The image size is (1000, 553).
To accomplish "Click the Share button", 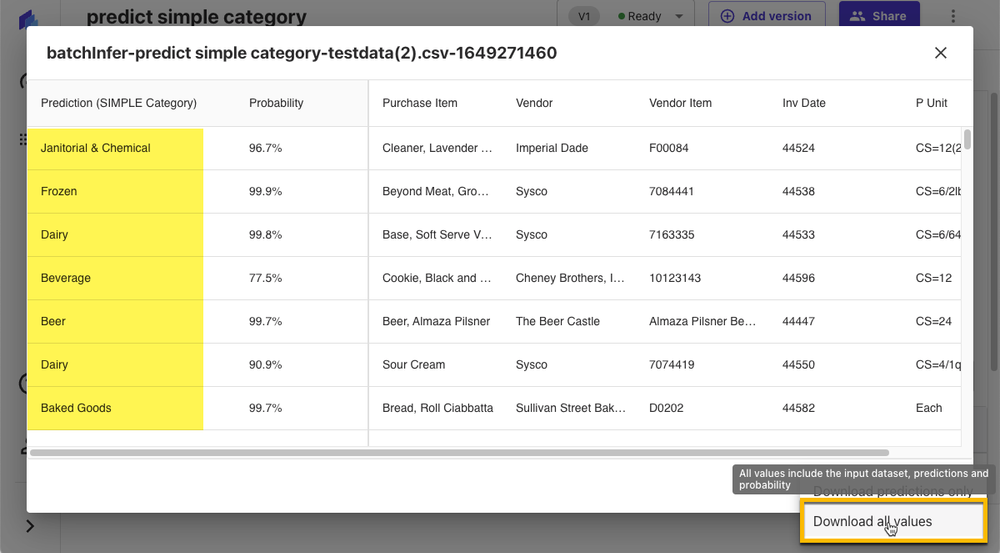I will coord(879,16).
